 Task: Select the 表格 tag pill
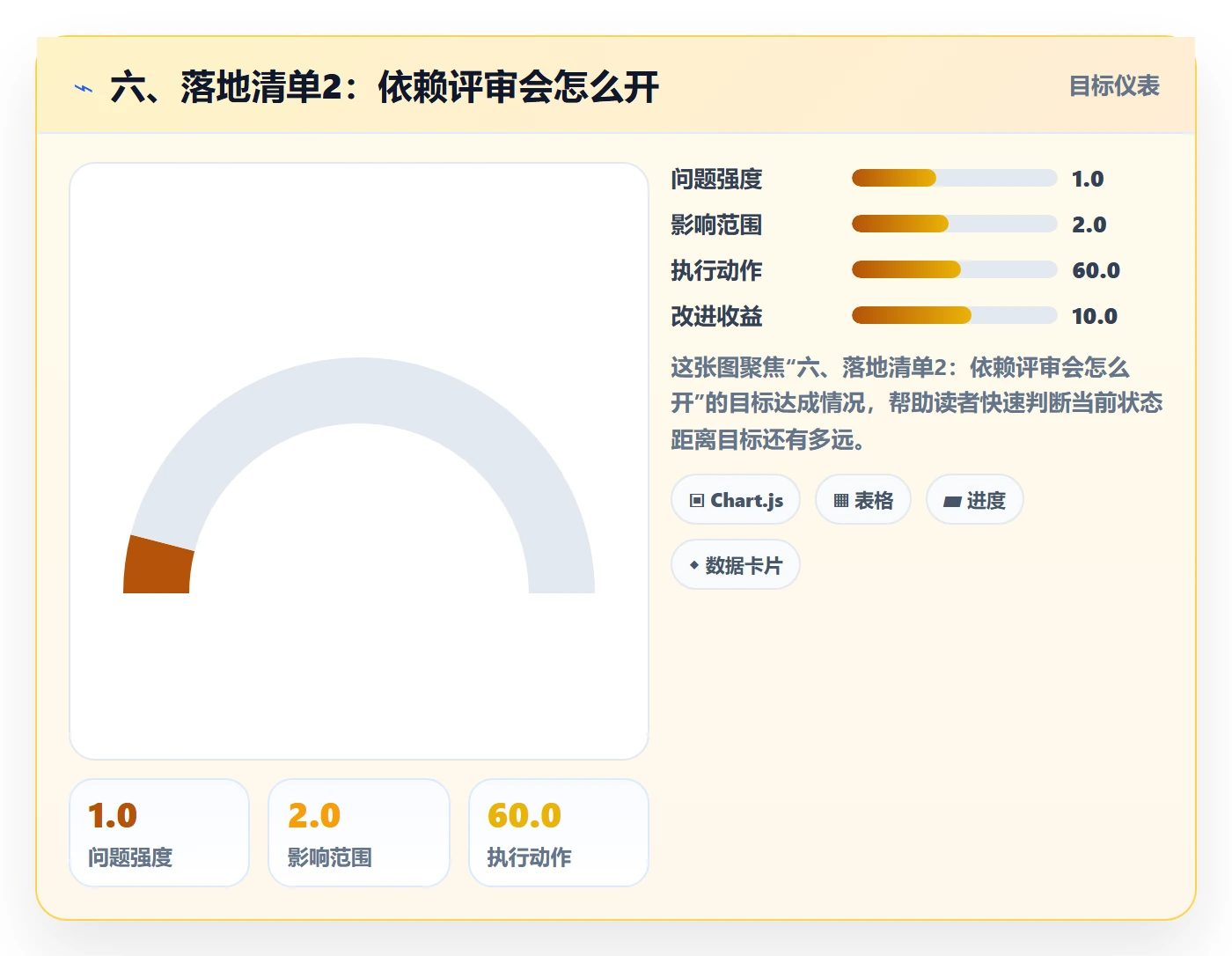[x=863, y=500]
